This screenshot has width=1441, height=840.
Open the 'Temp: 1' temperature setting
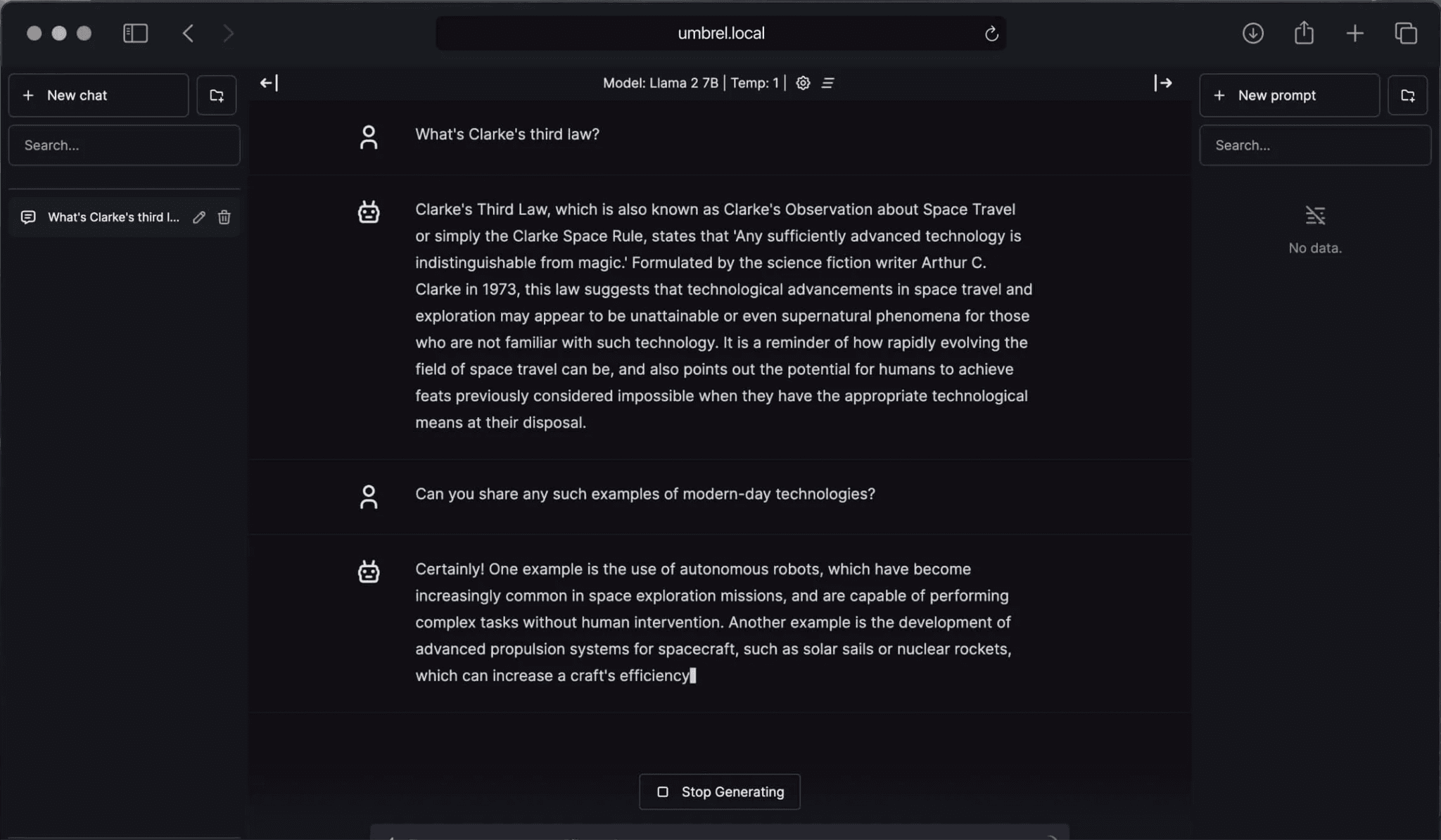(x=754, y=83)
